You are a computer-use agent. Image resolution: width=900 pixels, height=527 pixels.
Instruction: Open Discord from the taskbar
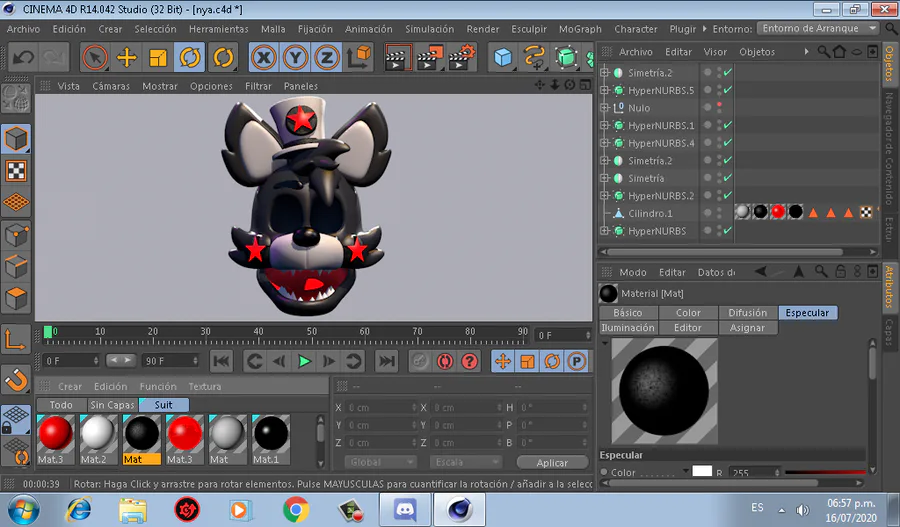pos(405,510)
